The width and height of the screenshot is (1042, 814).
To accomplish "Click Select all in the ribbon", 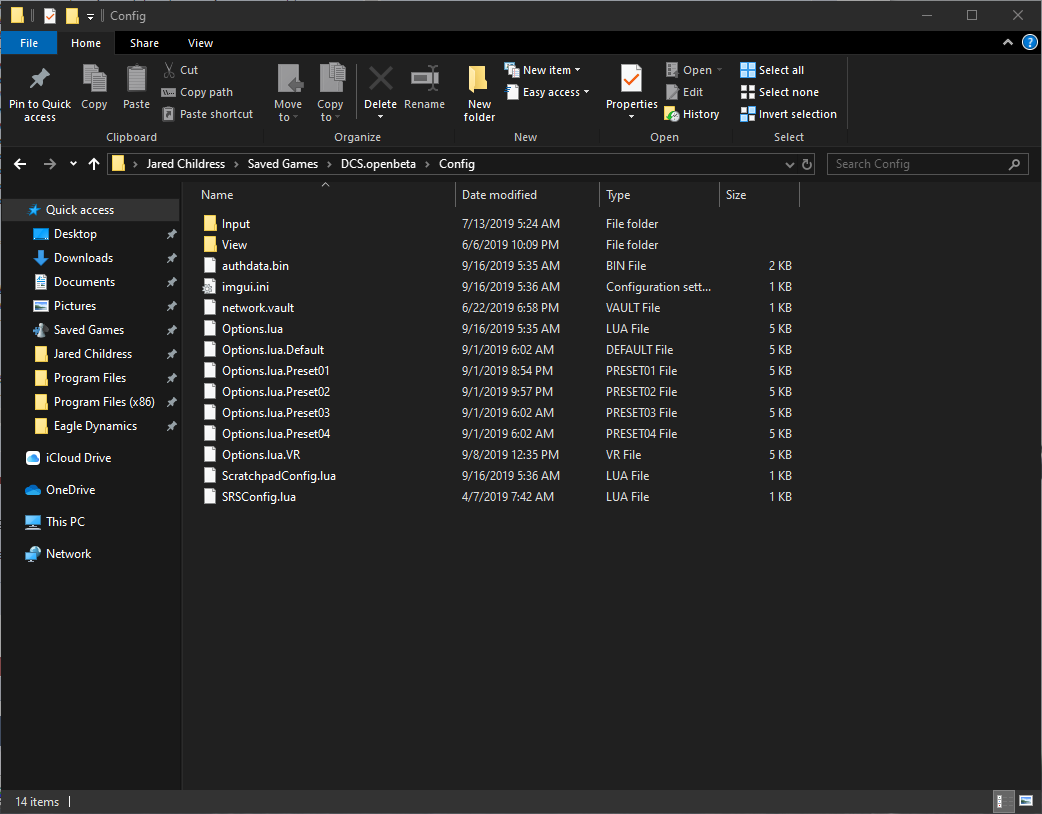I will pyautogui.click(x=772, y=70).
